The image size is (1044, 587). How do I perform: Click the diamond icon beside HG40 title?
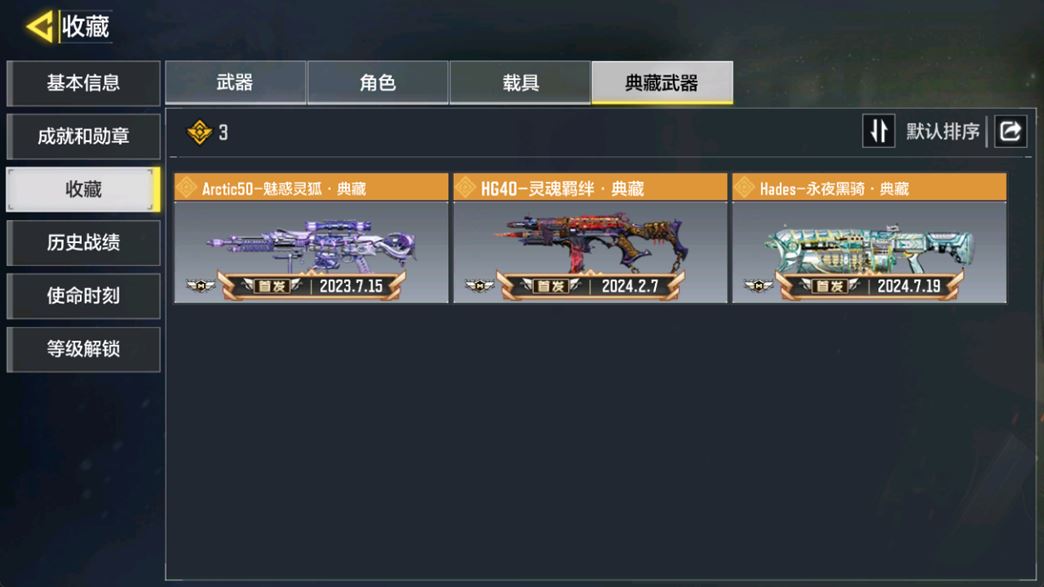(x=465, y=188)
